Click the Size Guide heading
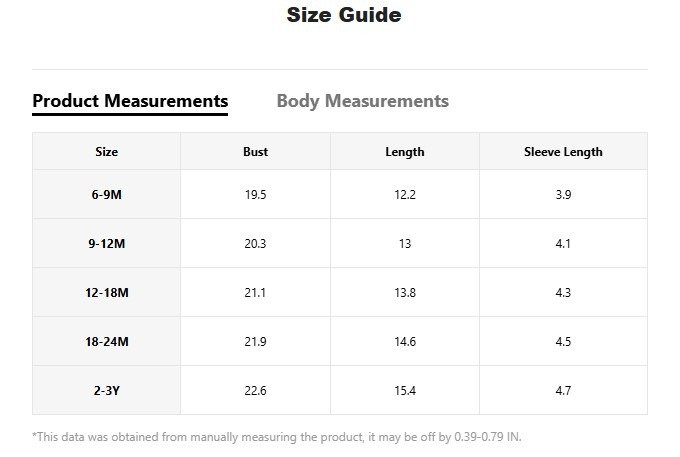This screenshot has width=680, height=457. click(344, 15)
